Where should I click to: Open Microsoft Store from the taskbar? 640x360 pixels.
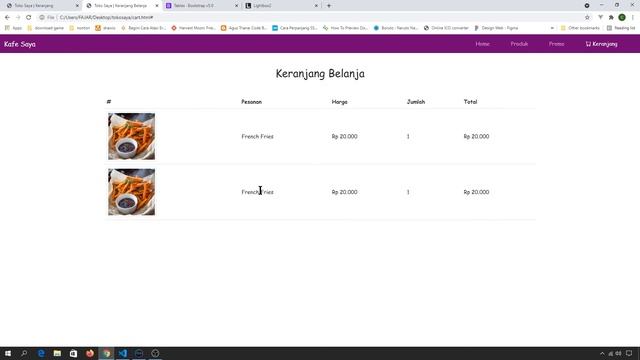(x=73, y=353)
